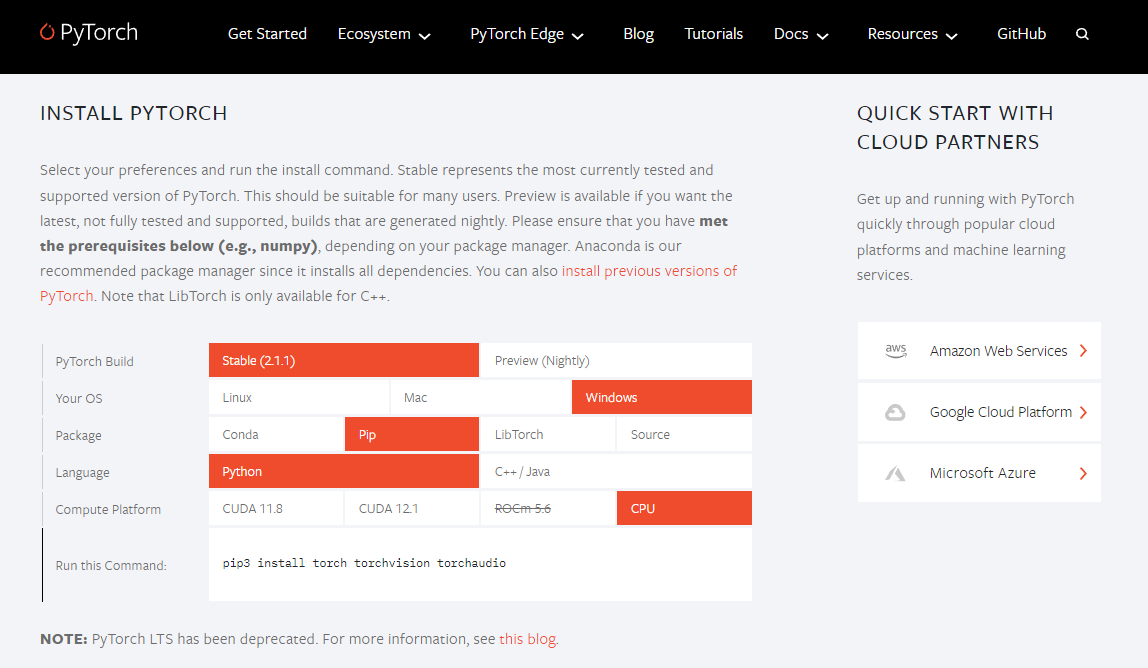Select the Source package option
The image size is (1148, 668).
[684, 434]
